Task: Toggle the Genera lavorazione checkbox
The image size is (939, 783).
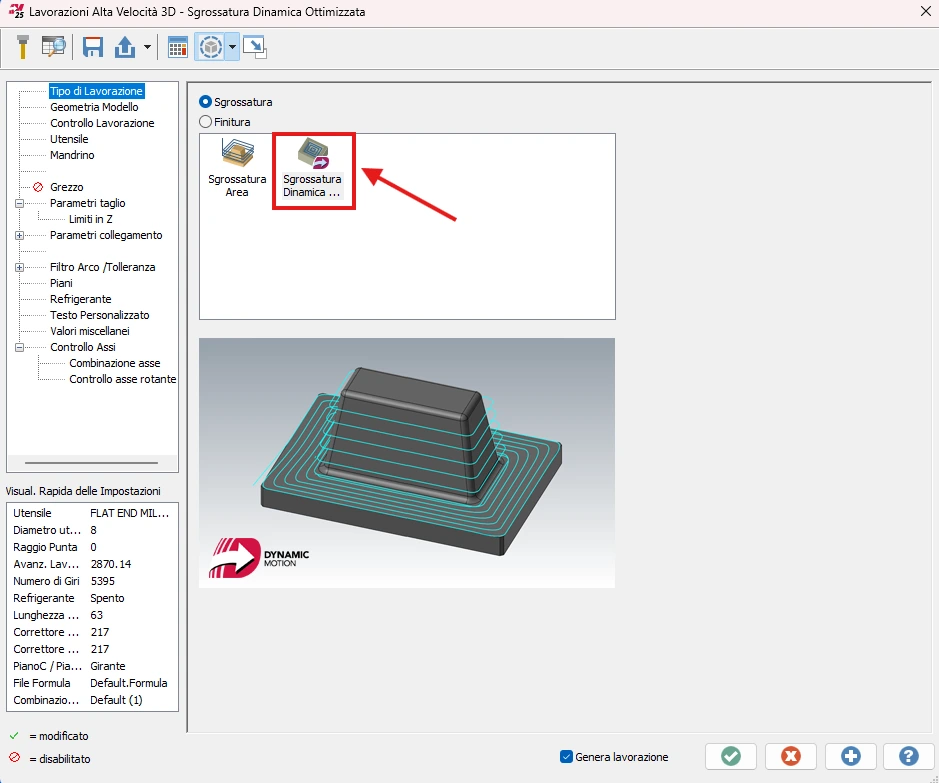Action: [567, 757]
